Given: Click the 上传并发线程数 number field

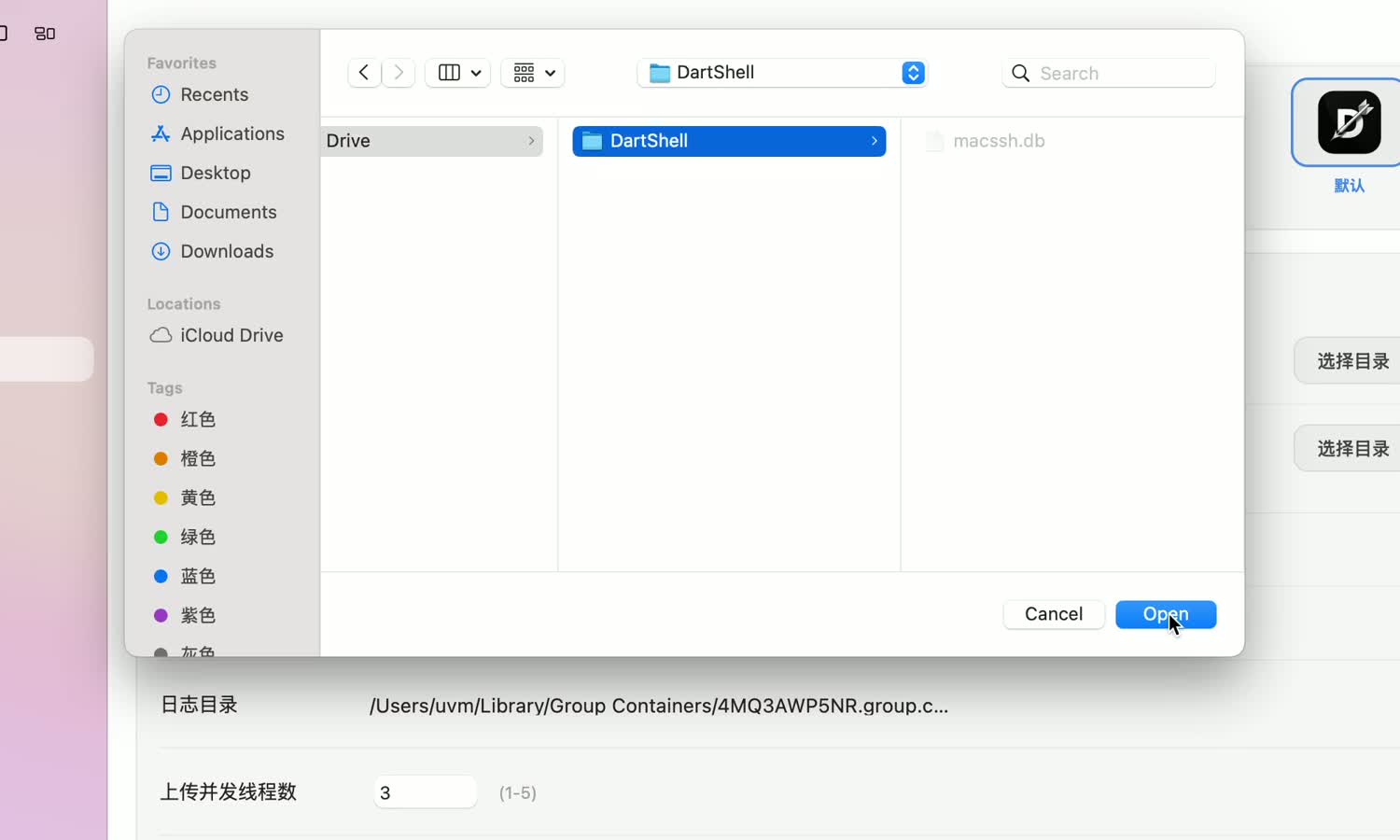Looking at the screenshot, I should pyautogui.click(x=426, y=792).
